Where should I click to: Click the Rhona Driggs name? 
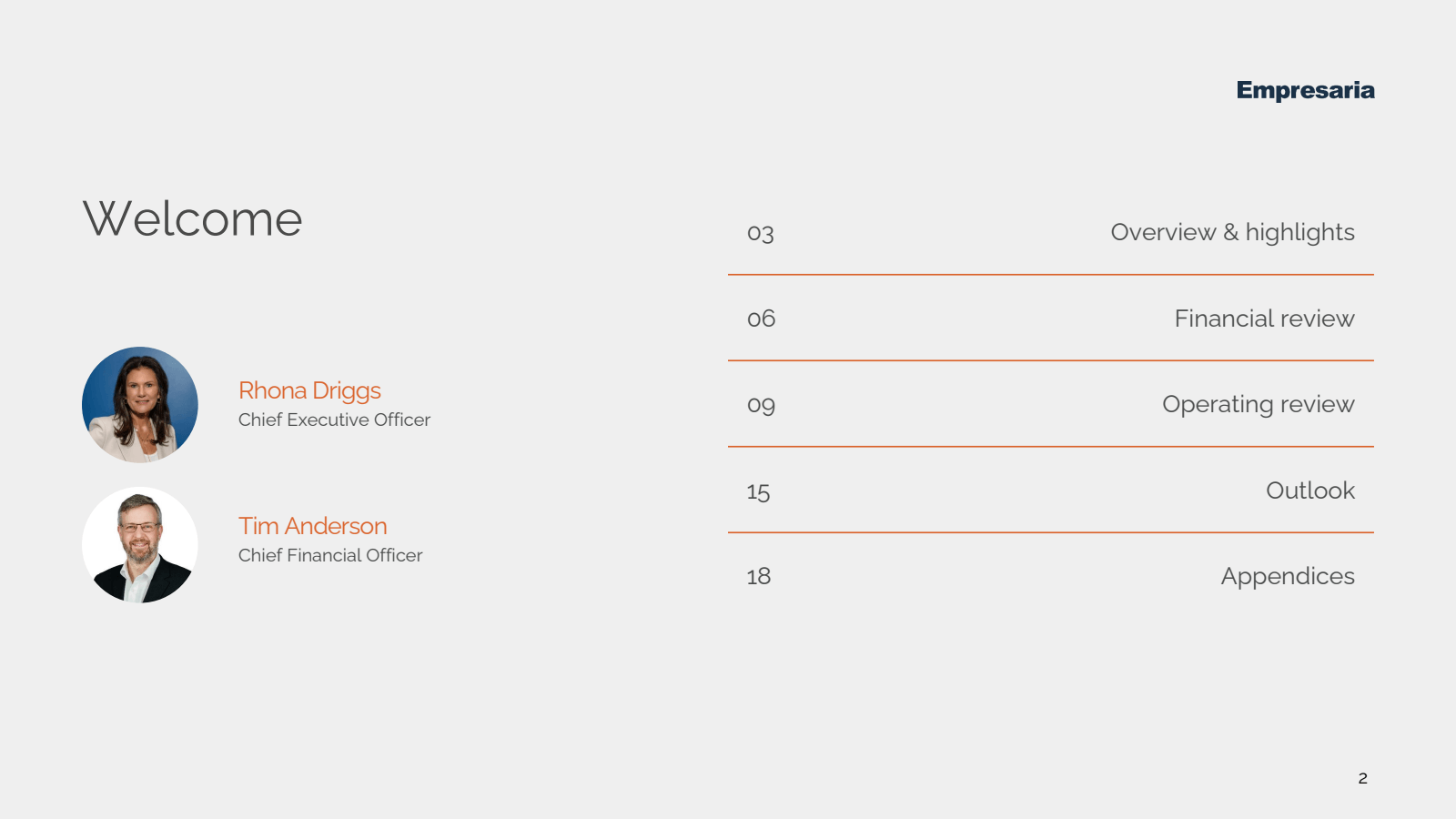click(x=309, y=390)
